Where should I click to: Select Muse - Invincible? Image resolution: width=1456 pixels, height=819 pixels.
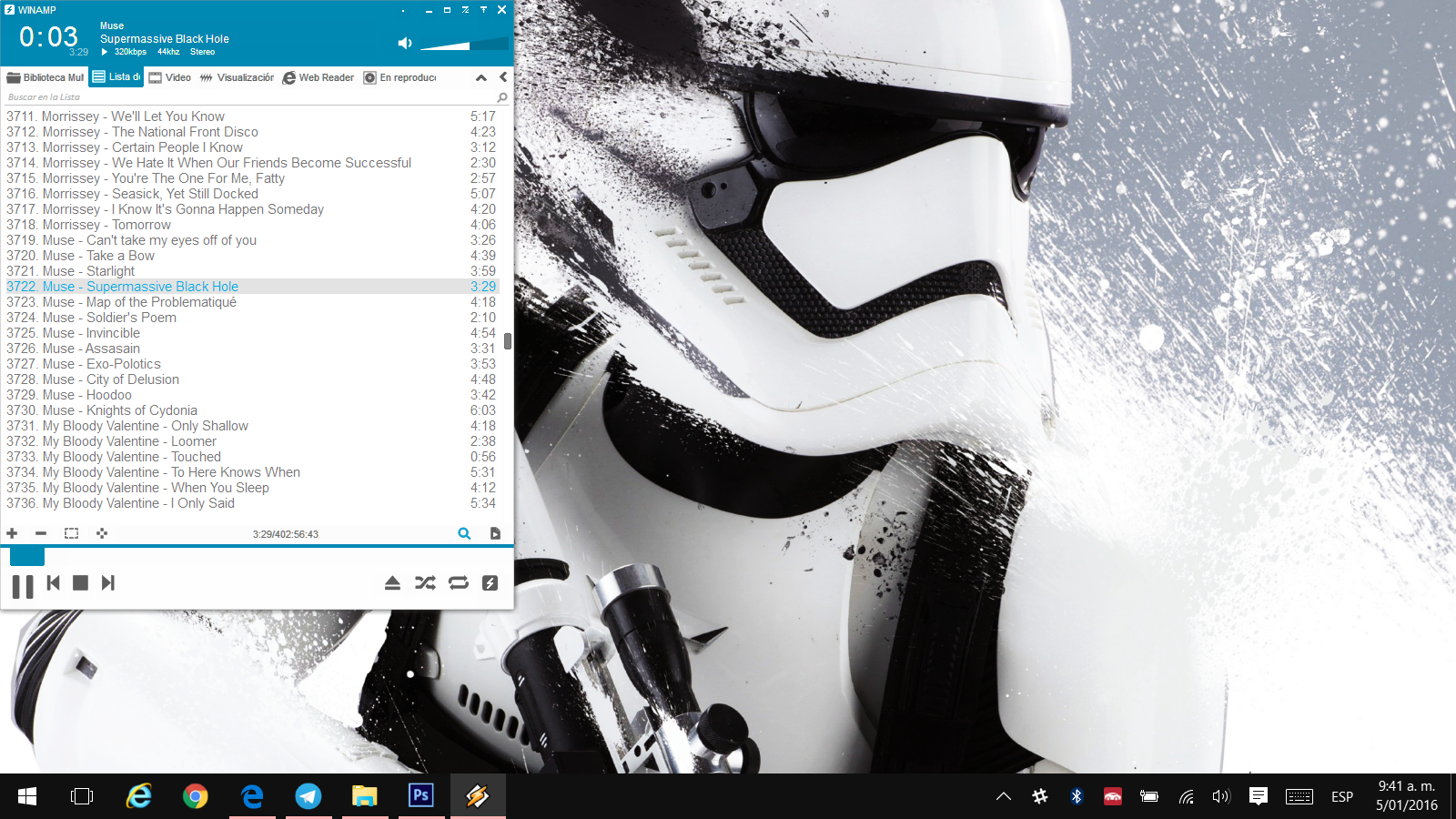click(251, 333)
